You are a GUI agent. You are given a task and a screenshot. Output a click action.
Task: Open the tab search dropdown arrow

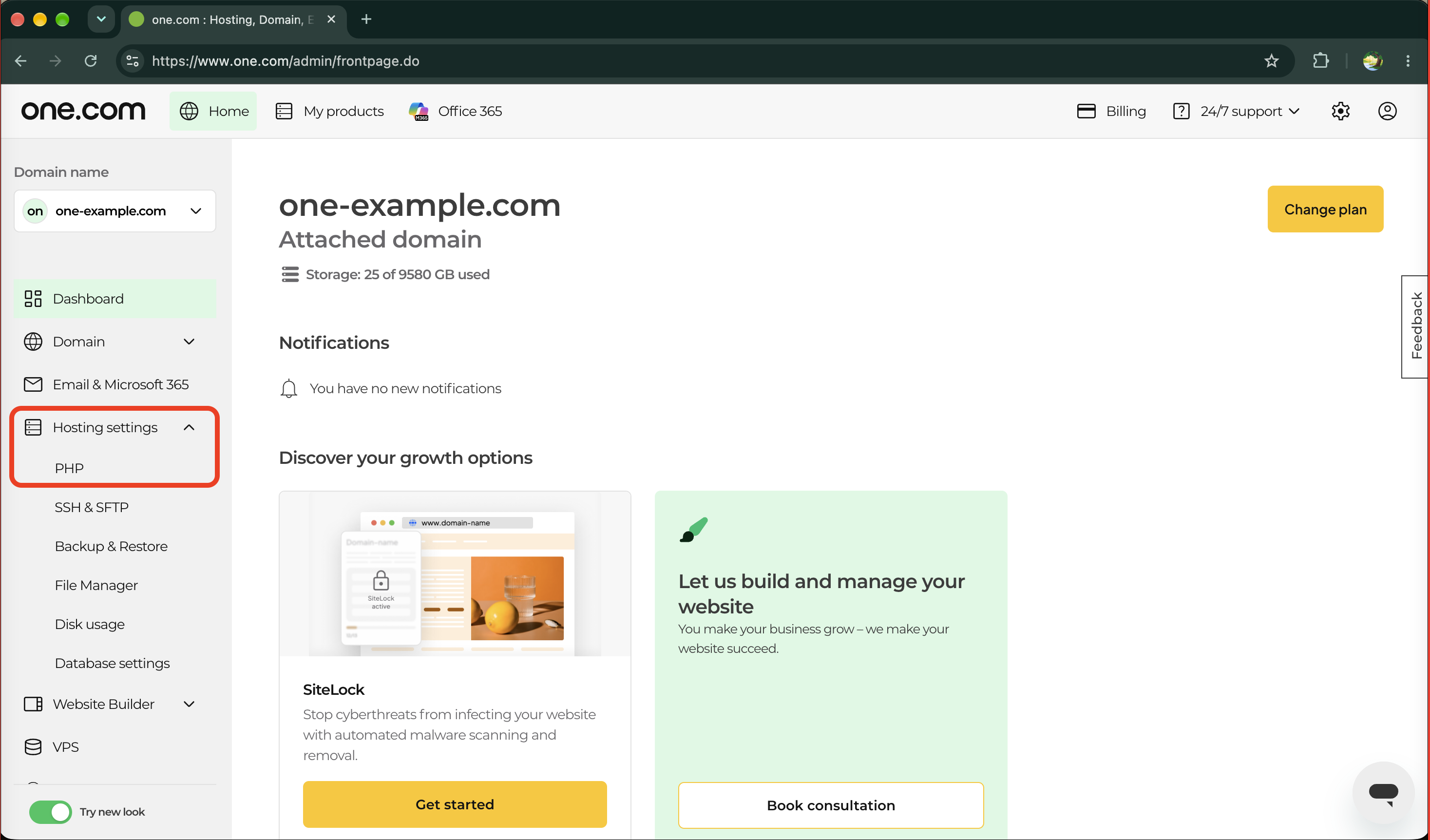click(x=101, y=19)
